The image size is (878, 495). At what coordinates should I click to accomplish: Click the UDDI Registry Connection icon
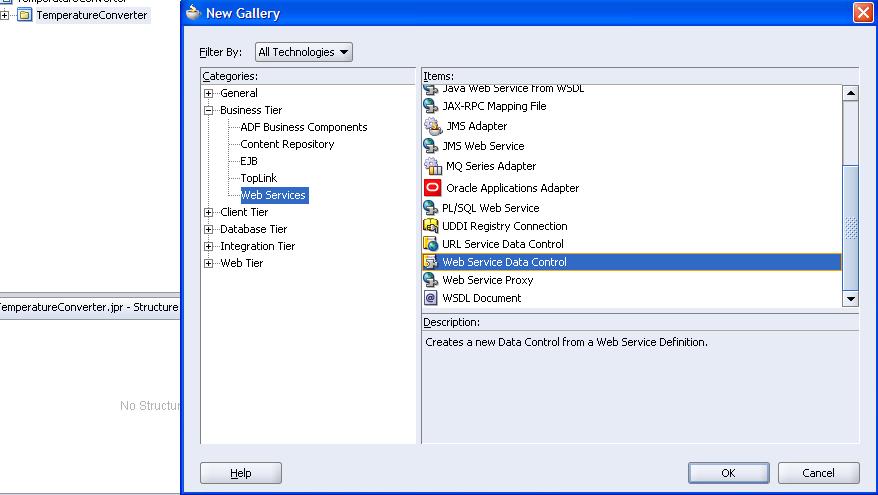(430, 226)
